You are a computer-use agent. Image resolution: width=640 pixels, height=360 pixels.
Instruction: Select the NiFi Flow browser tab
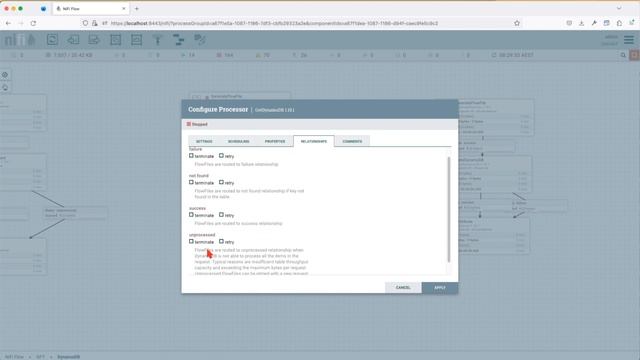(91, 9)
